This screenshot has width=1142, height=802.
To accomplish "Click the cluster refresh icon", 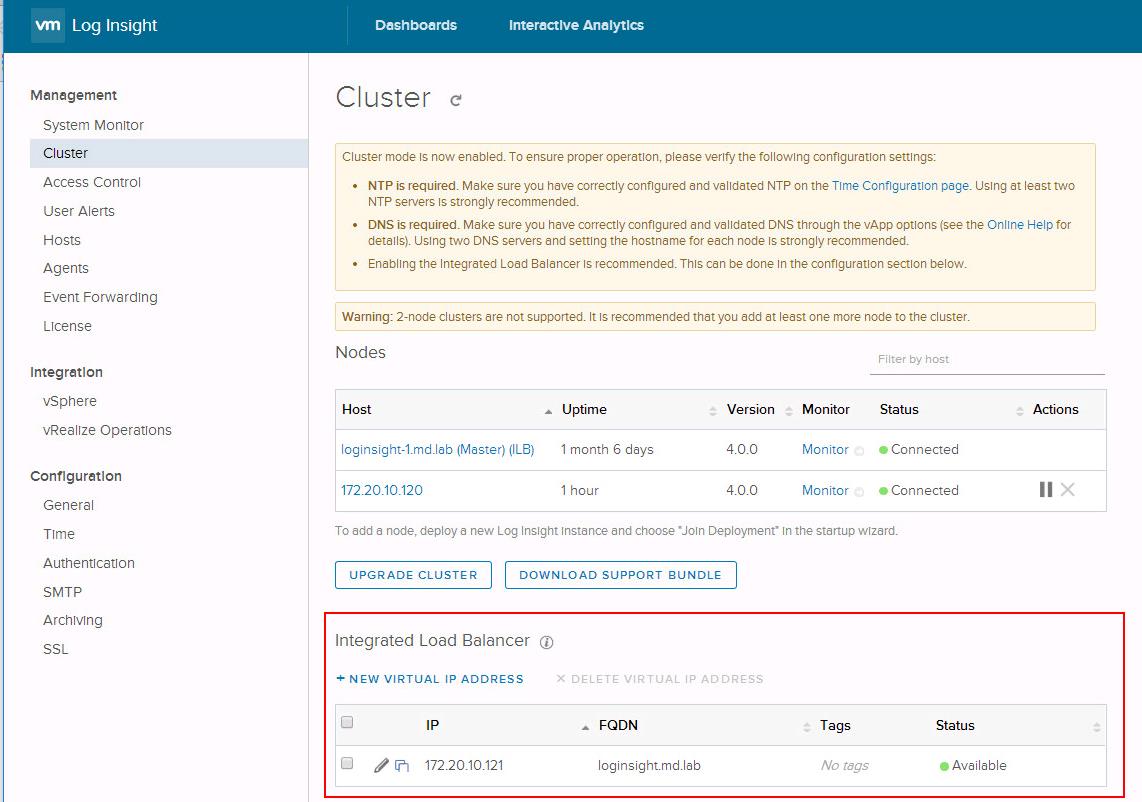I will 456,100.
